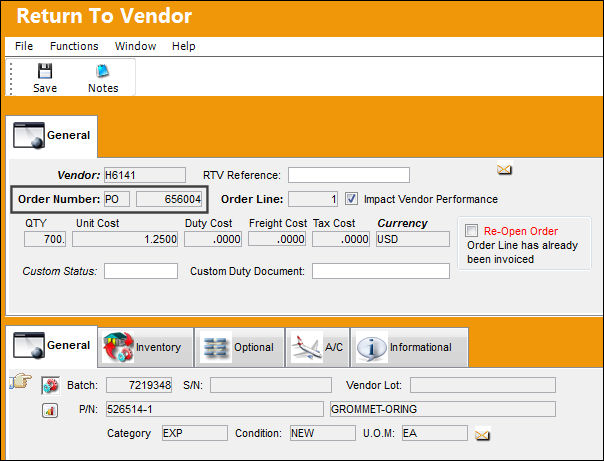Open the Functions menu
This screenshot has height=461, width=604.
(x=74, y=46)
